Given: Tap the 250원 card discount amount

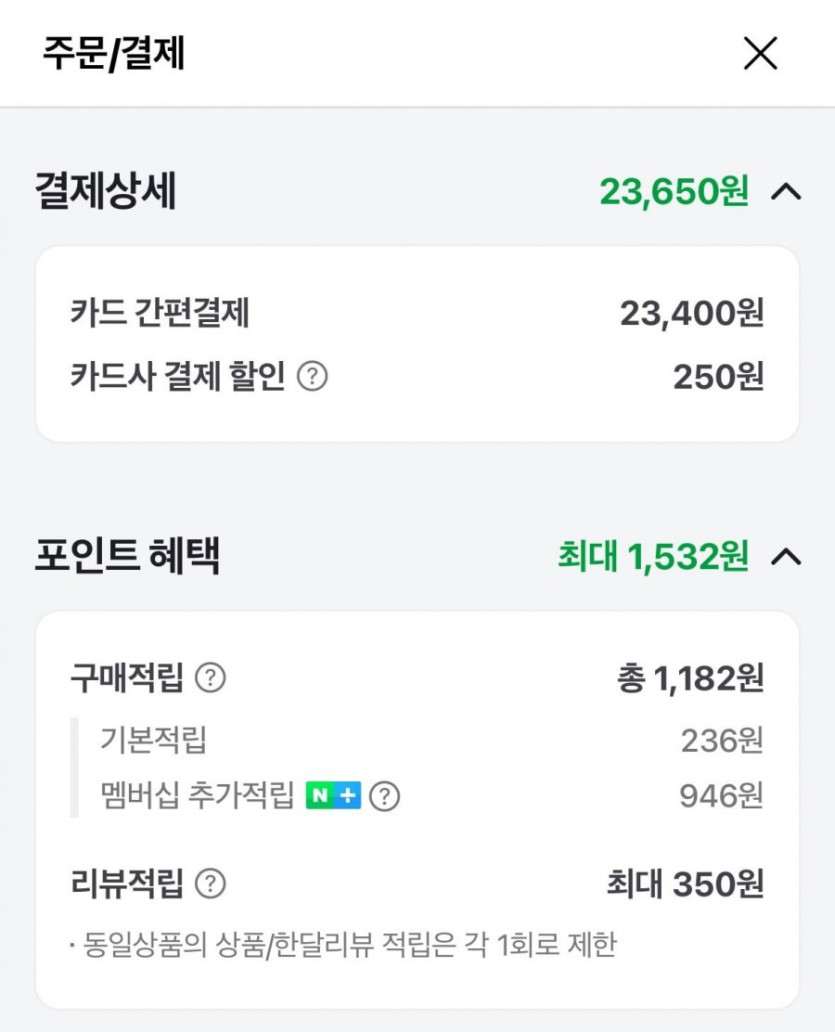Looking at the screenshot, I should [x=718, y=377].
